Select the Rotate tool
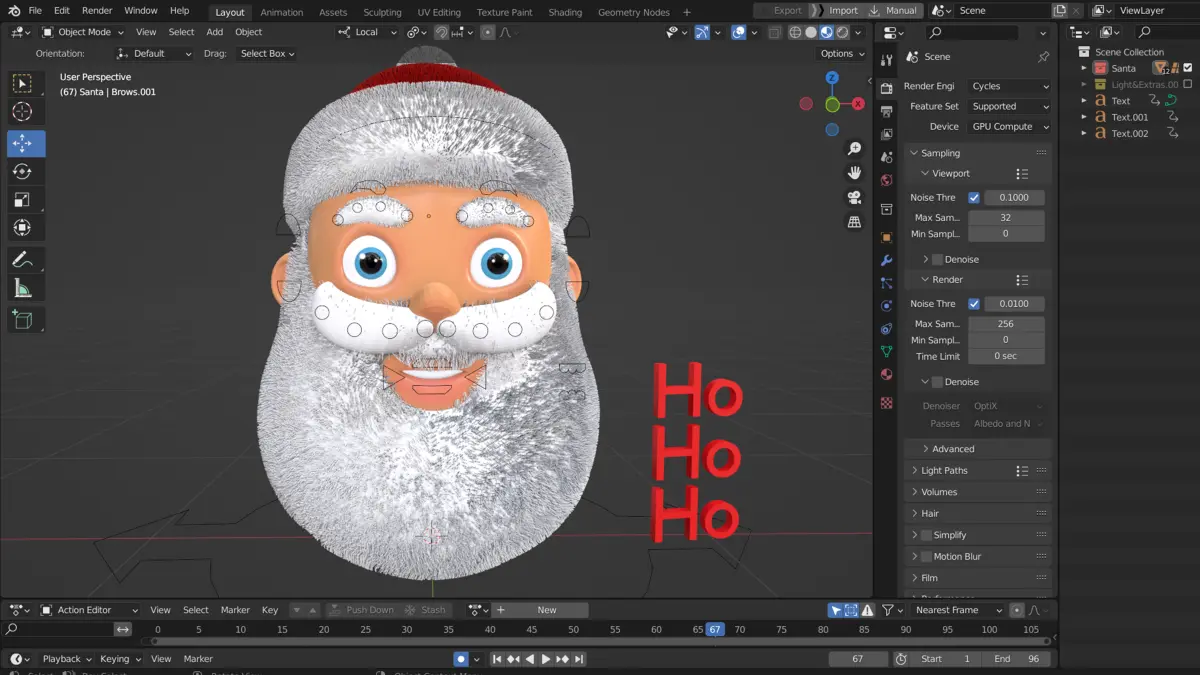The height and width of the screenshot is (675, 1200). (22, 171)
